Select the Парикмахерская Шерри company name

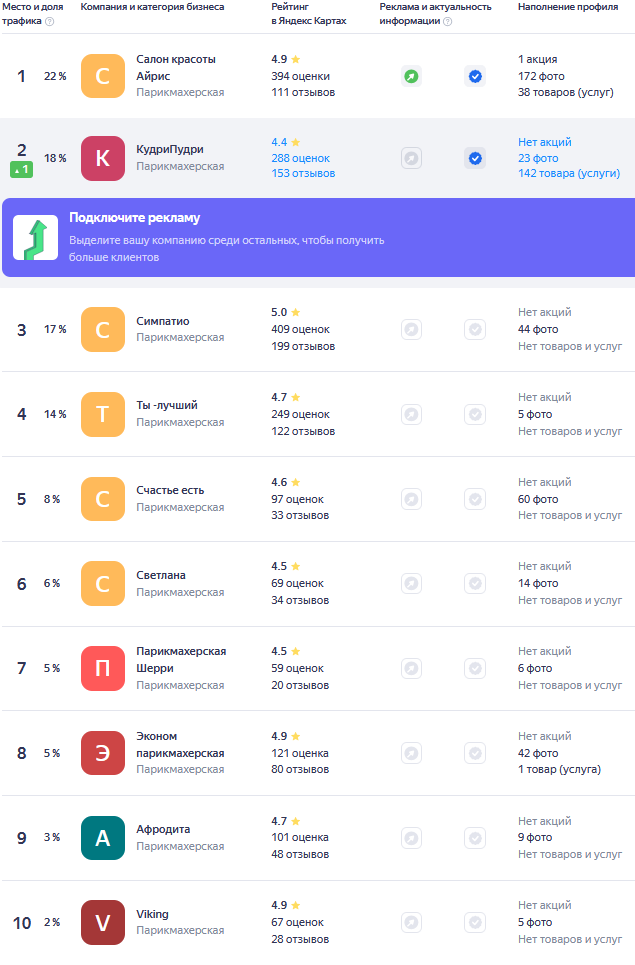click(181, 659)
